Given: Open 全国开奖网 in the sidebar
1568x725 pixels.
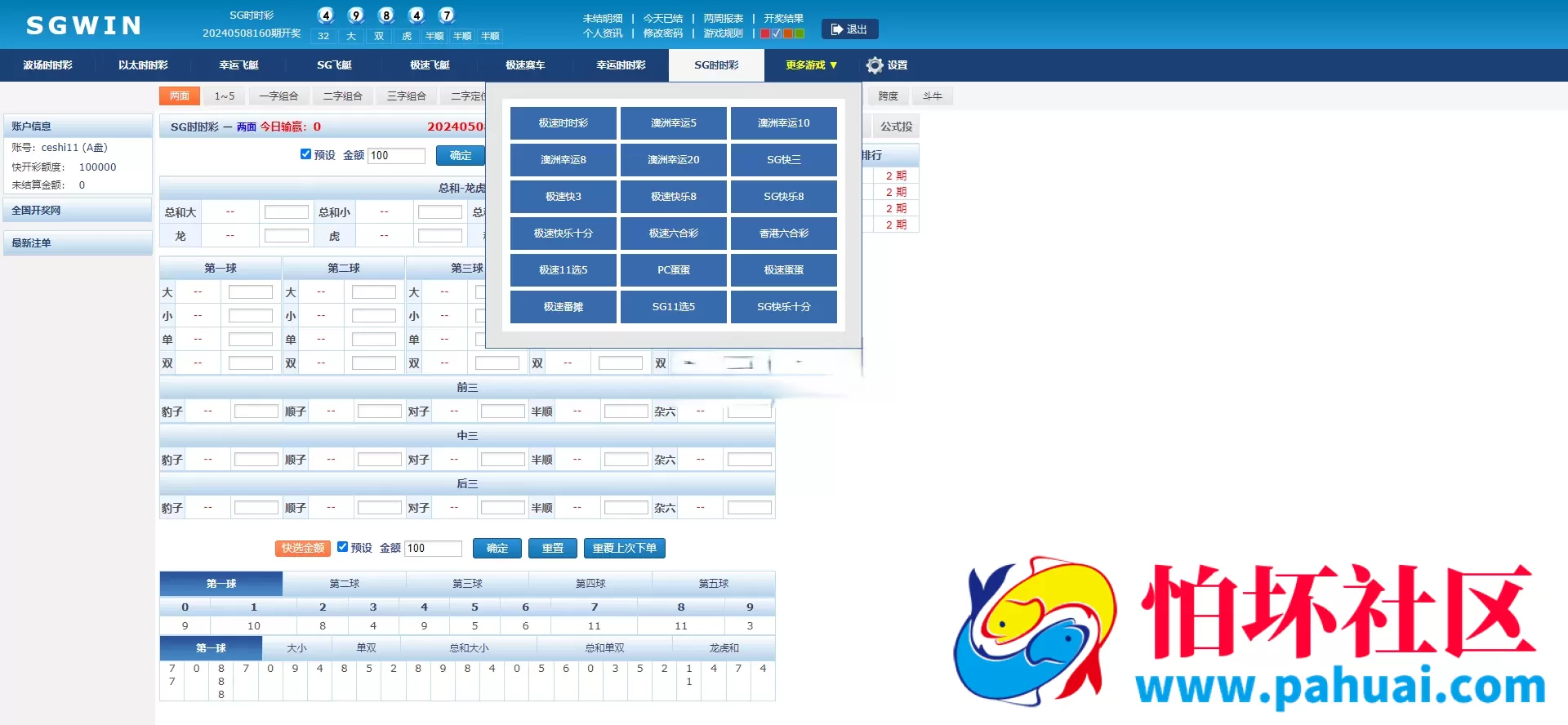Looking at the screenshot, I should coord(78,211).
